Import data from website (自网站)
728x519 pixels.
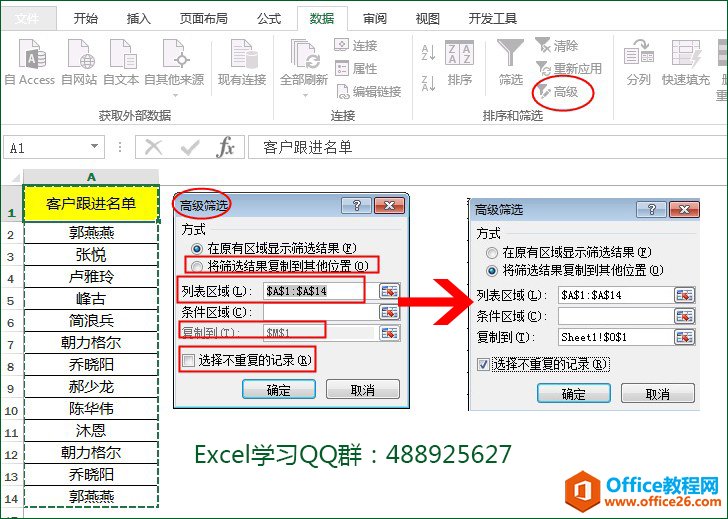[x=79, y=63]
